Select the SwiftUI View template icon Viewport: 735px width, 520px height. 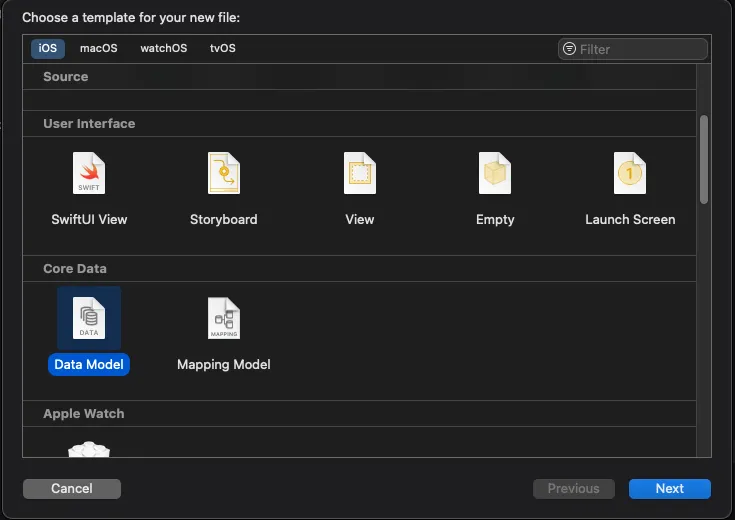click(89, 173)
